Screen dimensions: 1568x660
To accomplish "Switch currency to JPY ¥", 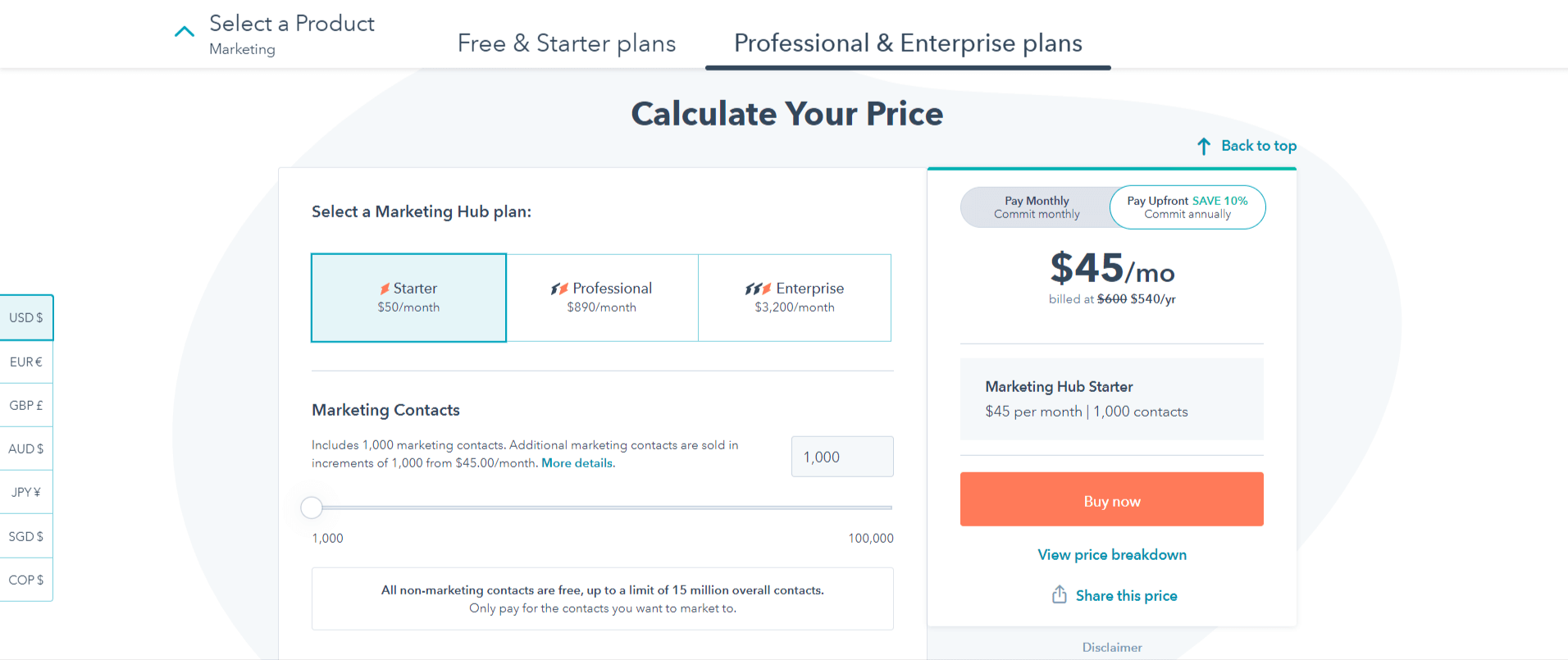I will (26, 492).
